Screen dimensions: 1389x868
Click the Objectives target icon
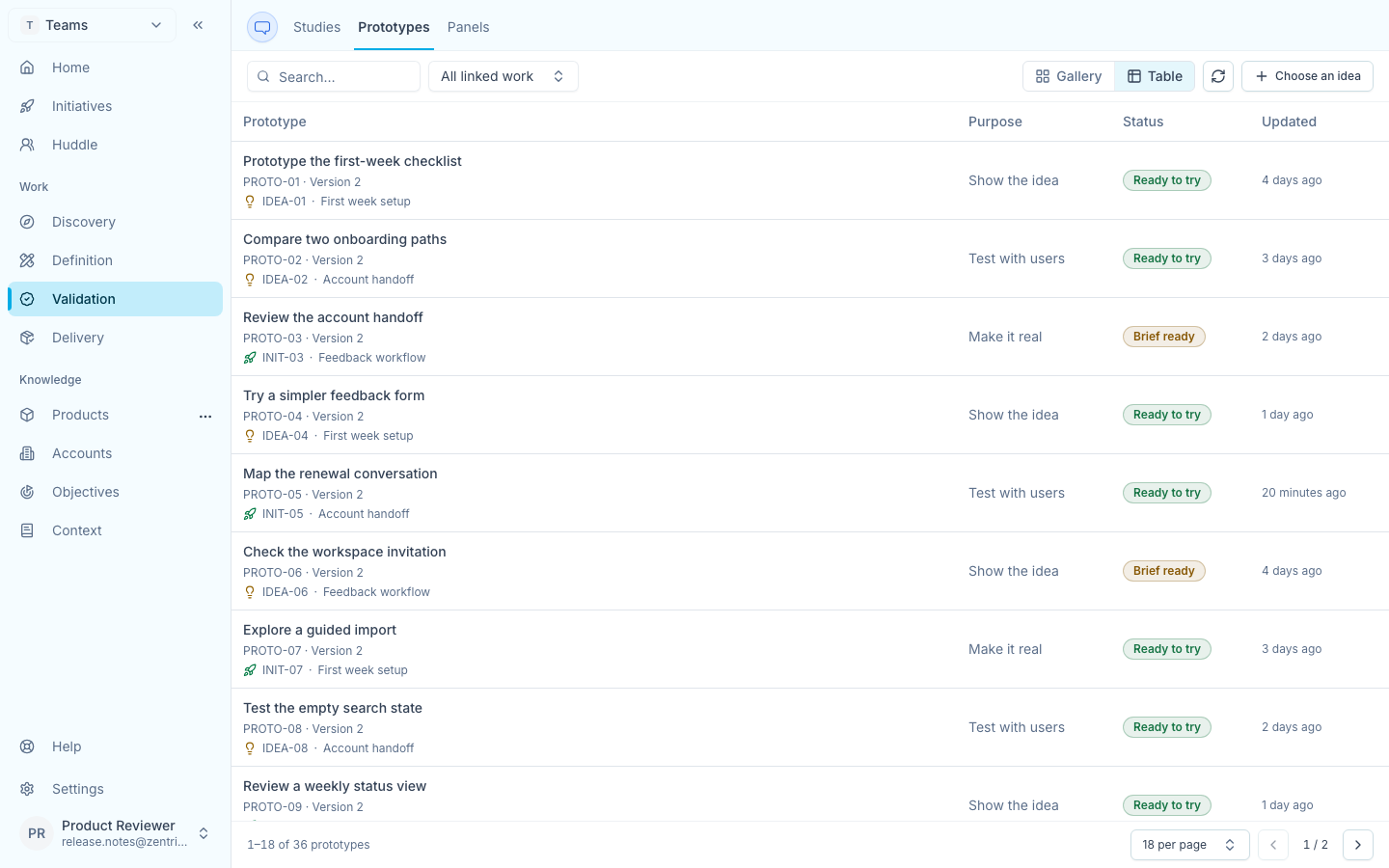[x=27, y=492]
